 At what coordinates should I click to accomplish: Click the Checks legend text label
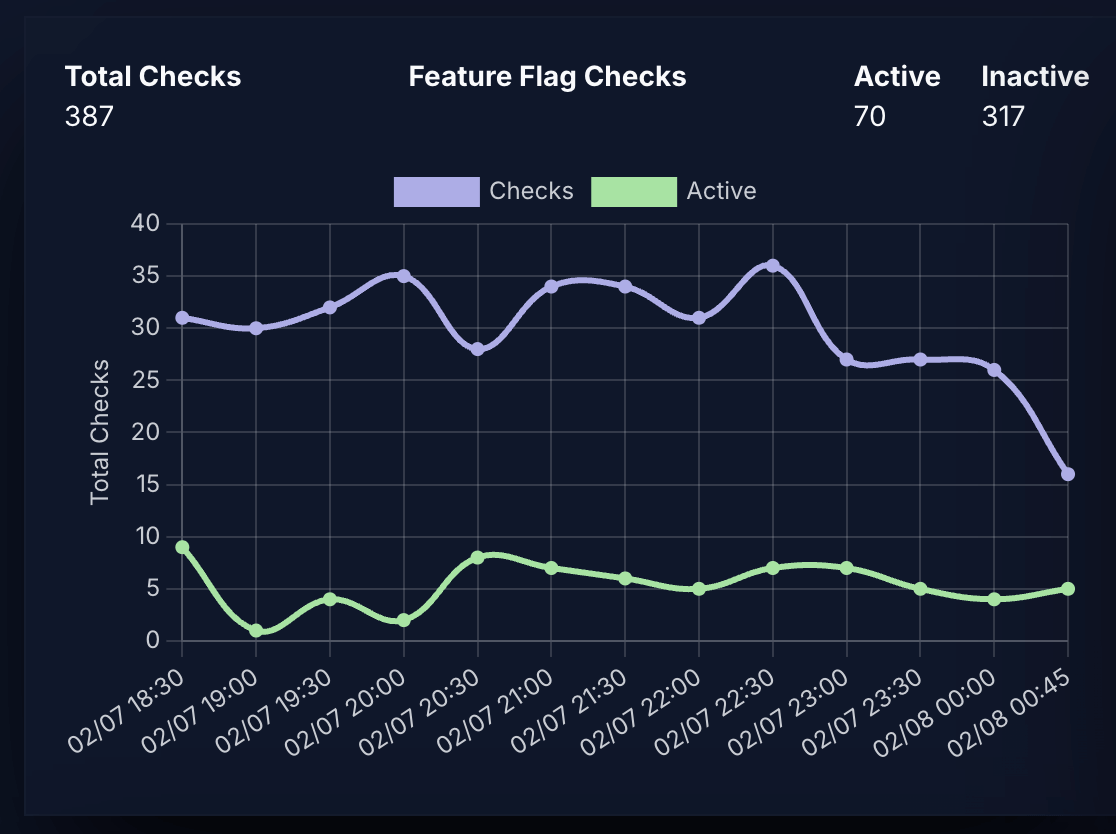point(531,190)
